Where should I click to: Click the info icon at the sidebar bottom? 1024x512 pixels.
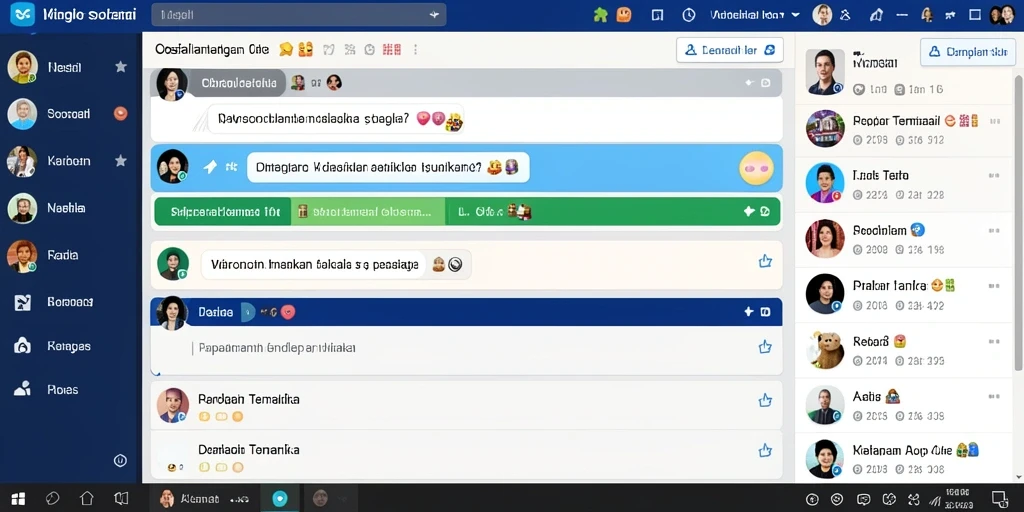(120, 460)
